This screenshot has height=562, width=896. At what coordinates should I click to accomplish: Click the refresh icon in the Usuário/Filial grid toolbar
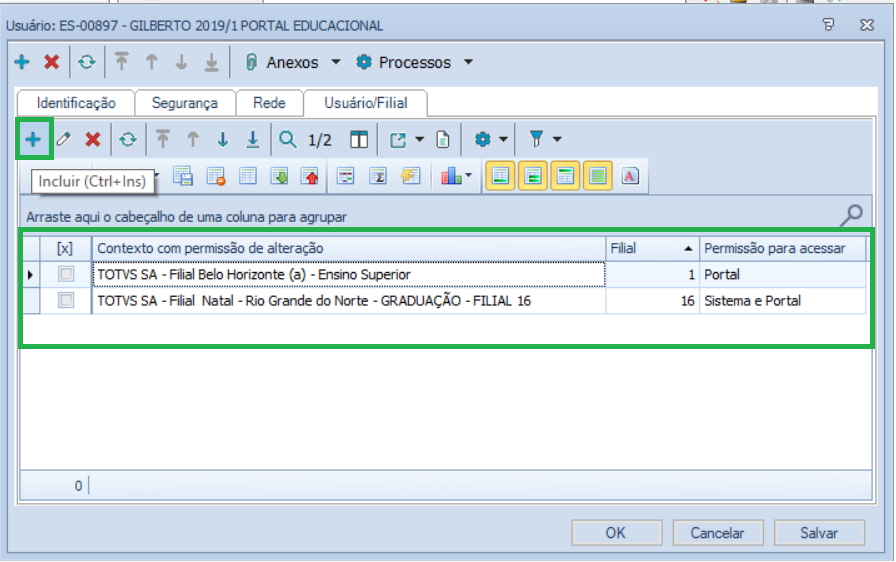pyautogui.click(x=127, y=139)
